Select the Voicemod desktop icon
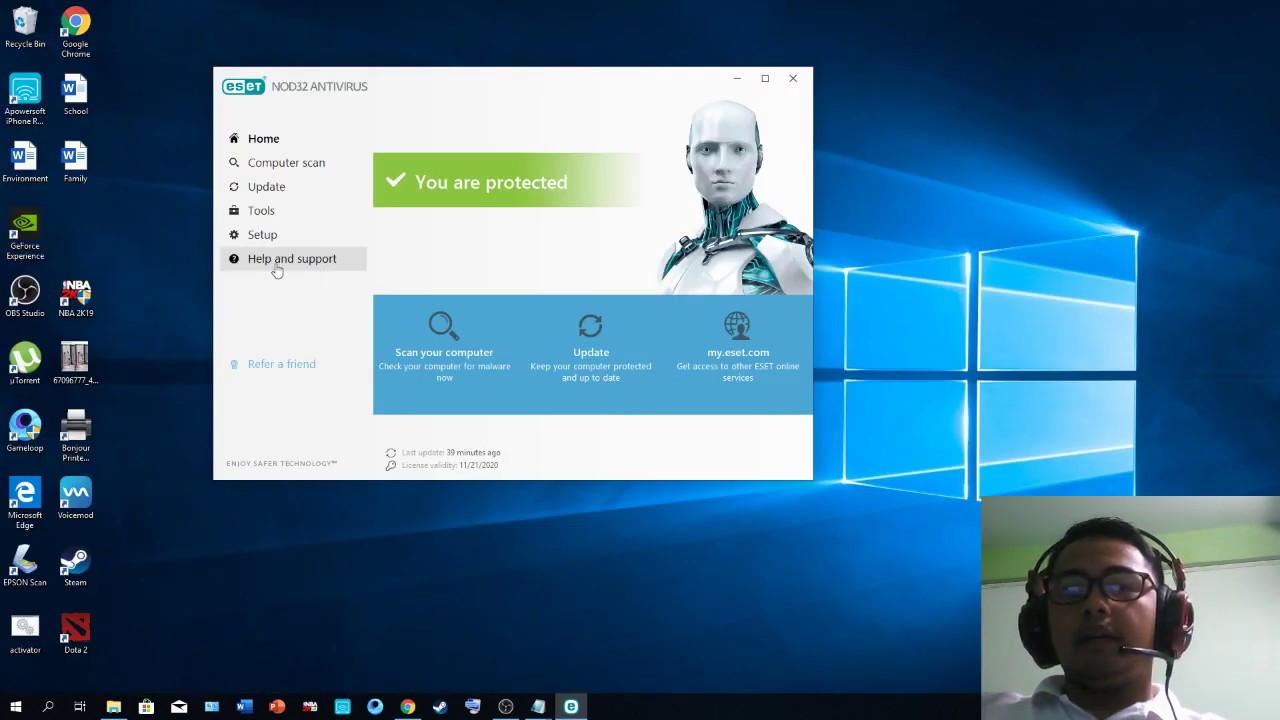 pyautogui.click(x=75, y=498)
